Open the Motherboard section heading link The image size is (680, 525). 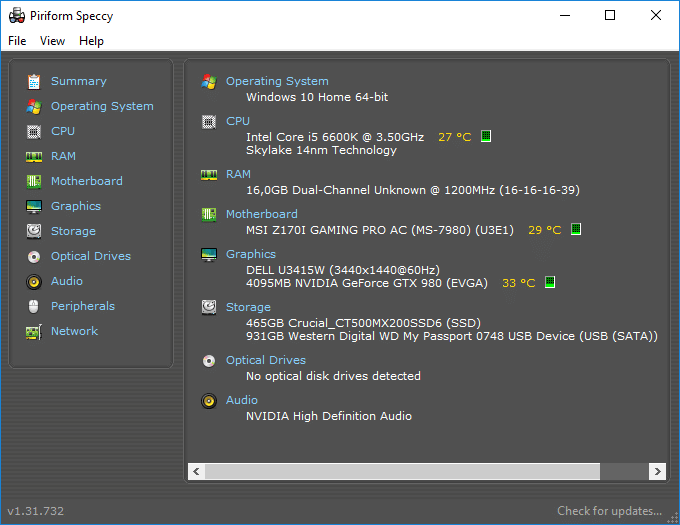pyautogui.click(x=262, y=214)
